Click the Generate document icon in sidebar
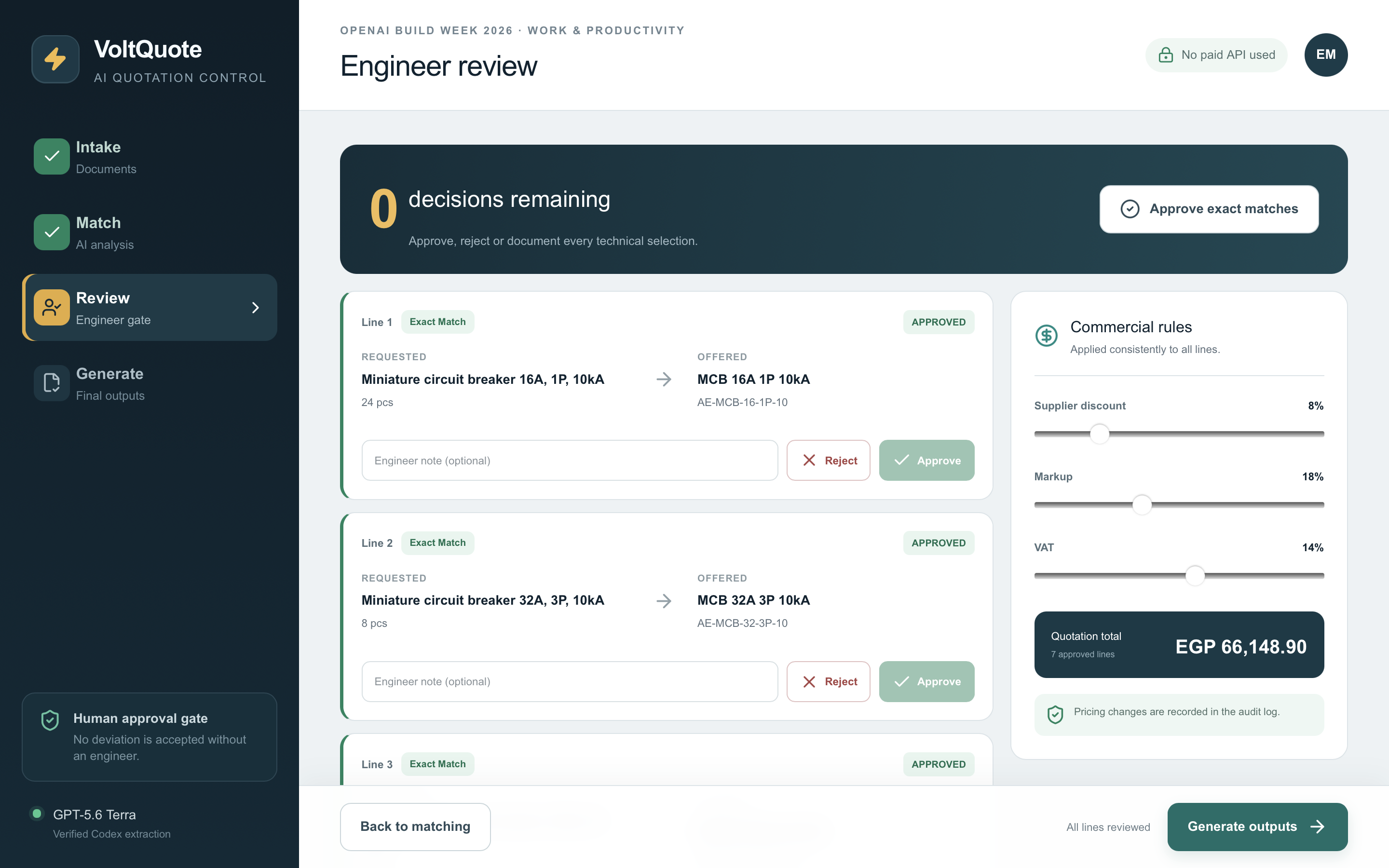 click(52, 383)
